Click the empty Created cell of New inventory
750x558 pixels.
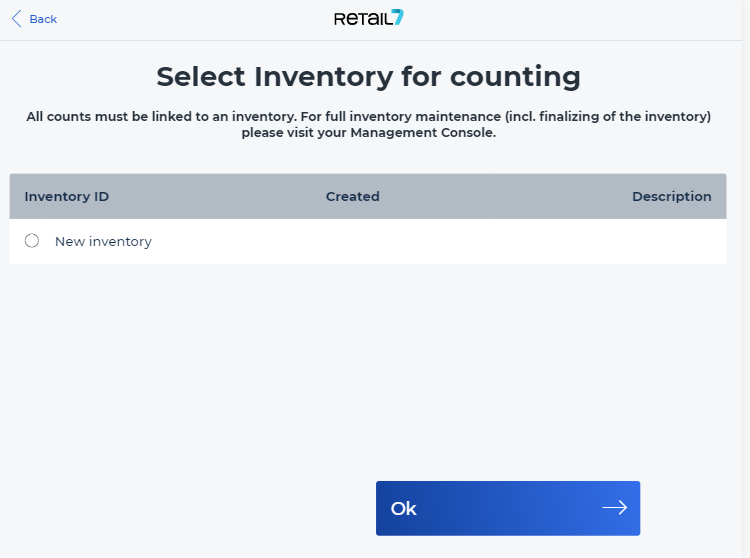pyautogui.click(x=401, y=241)
